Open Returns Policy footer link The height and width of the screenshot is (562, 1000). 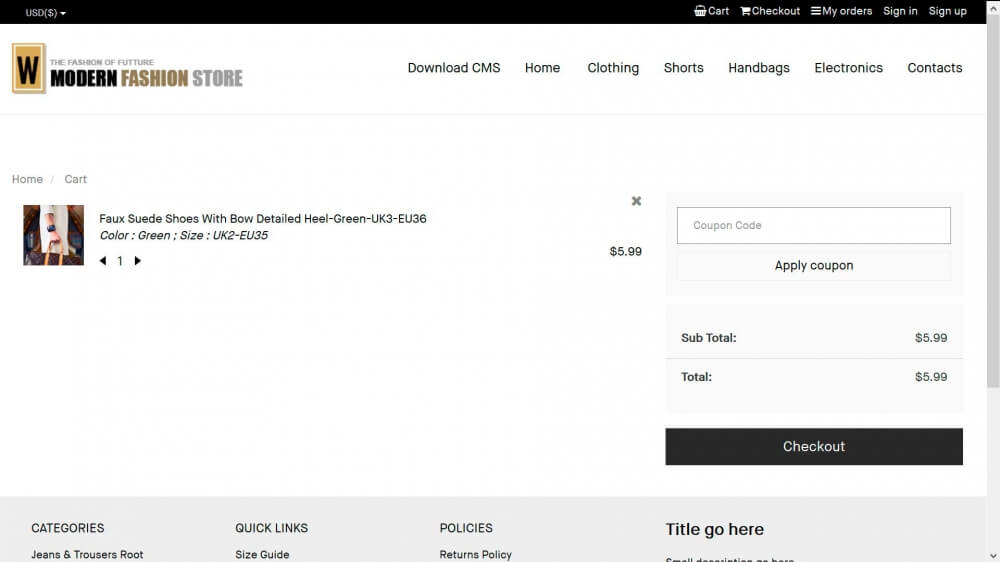pyautogui.click(x=475, y=554)
